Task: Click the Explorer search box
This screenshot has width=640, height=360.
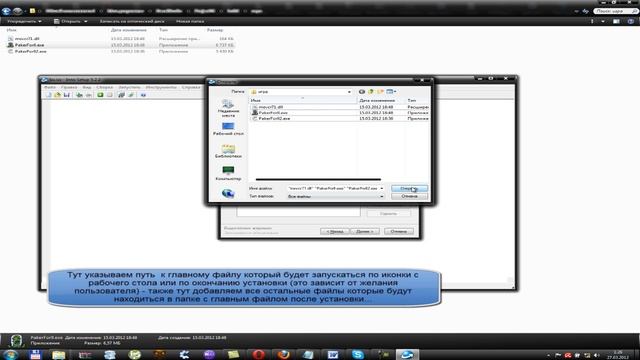Action: 615,11
